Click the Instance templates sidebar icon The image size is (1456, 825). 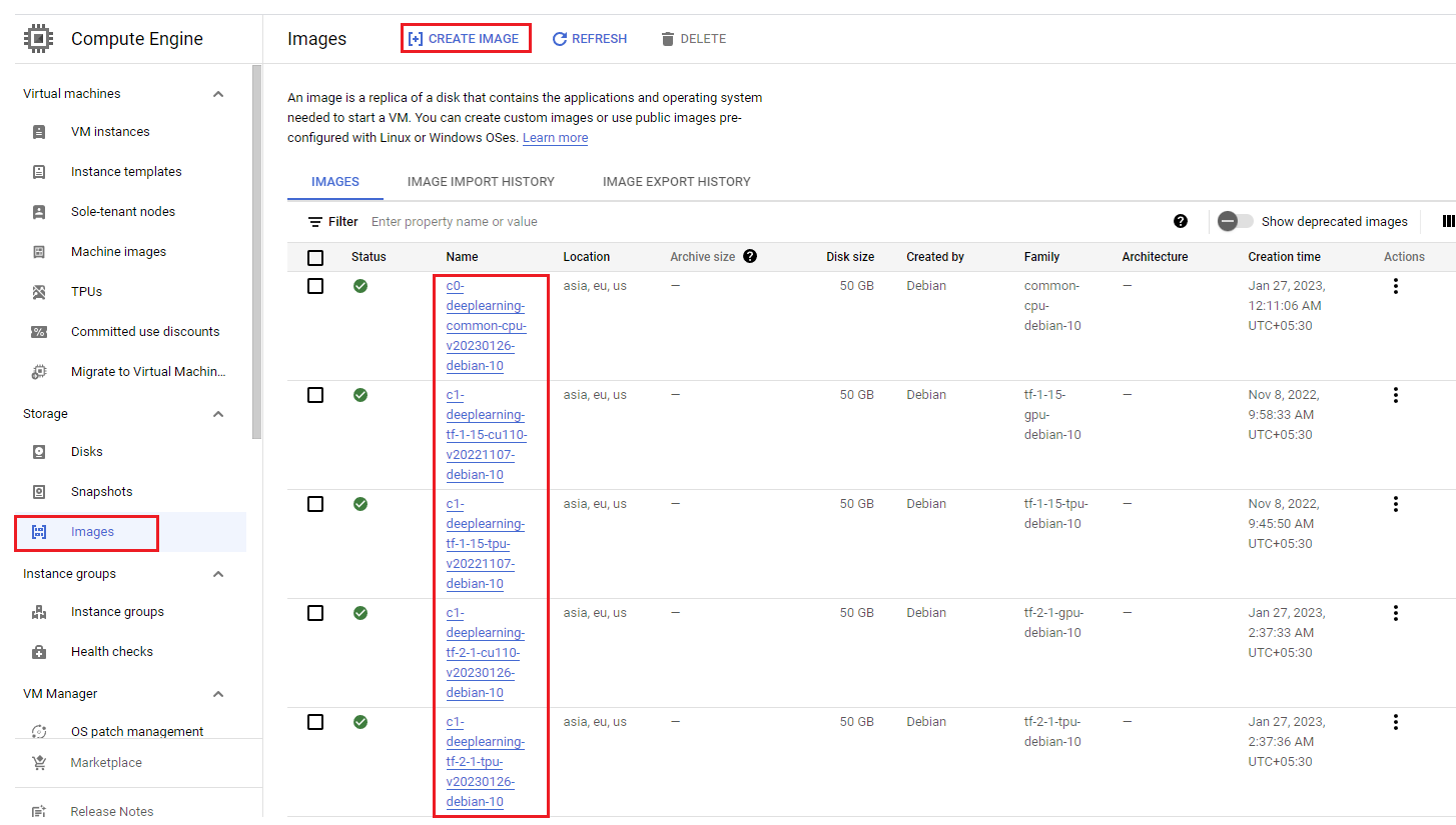(x=39, y=172)
